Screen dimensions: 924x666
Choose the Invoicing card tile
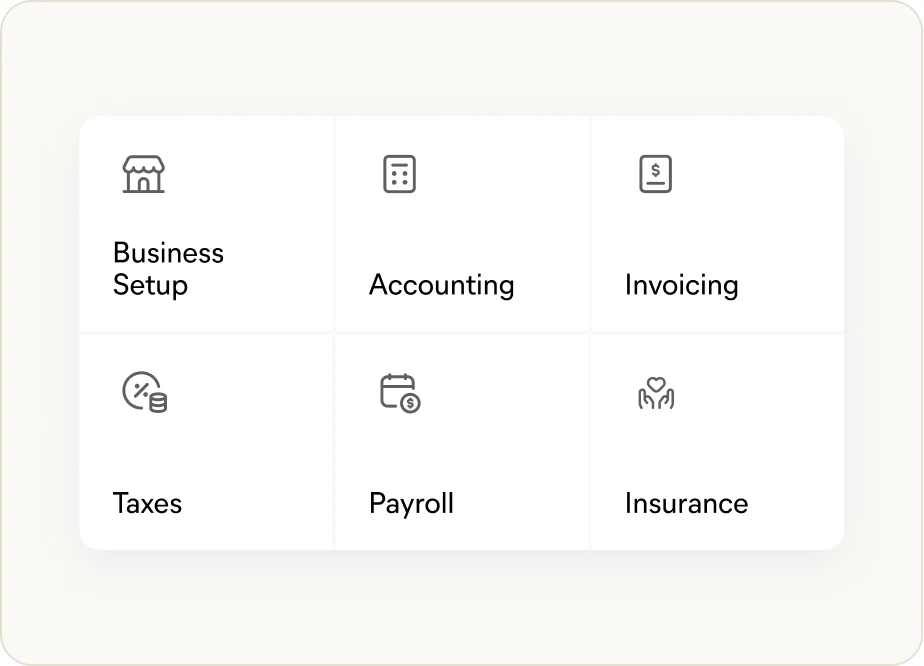click(718, 224)
